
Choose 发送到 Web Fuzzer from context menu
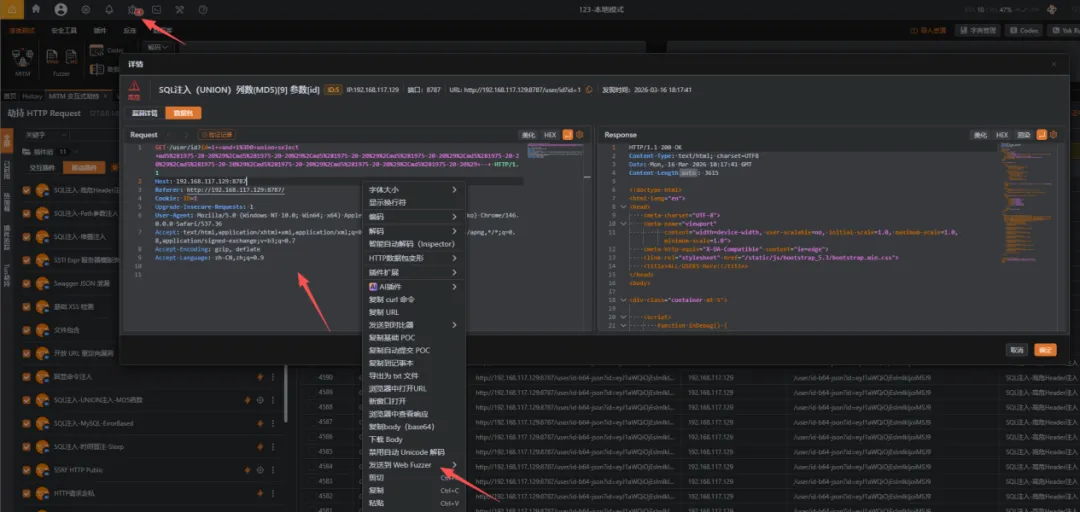coord(413,465)
